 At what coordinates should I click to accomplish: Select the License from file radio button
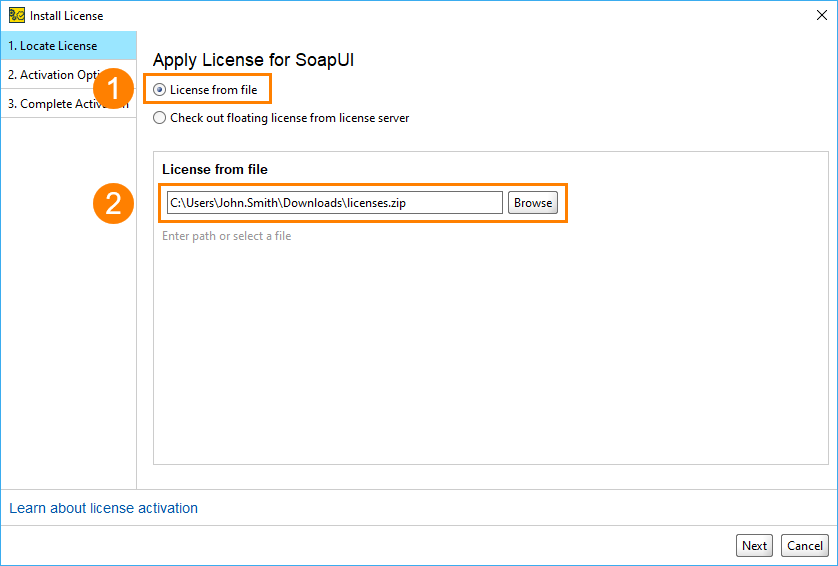(159, 90)
